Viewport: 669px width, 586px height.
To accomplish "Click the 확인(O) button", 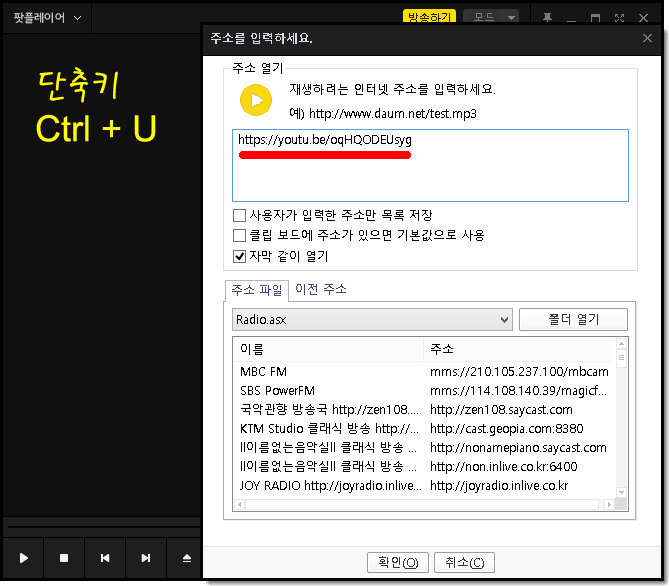I will tap(398, 563).
